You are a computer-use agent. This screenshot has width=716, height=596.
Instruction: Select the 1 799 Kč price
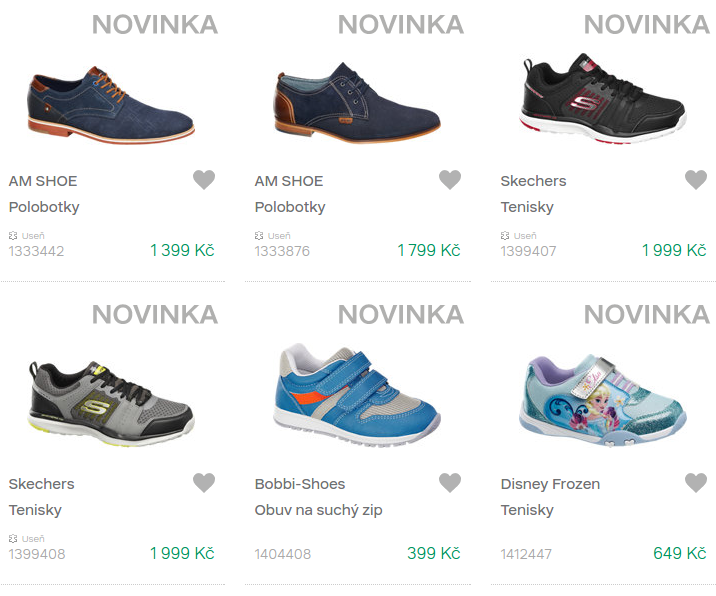428,250
